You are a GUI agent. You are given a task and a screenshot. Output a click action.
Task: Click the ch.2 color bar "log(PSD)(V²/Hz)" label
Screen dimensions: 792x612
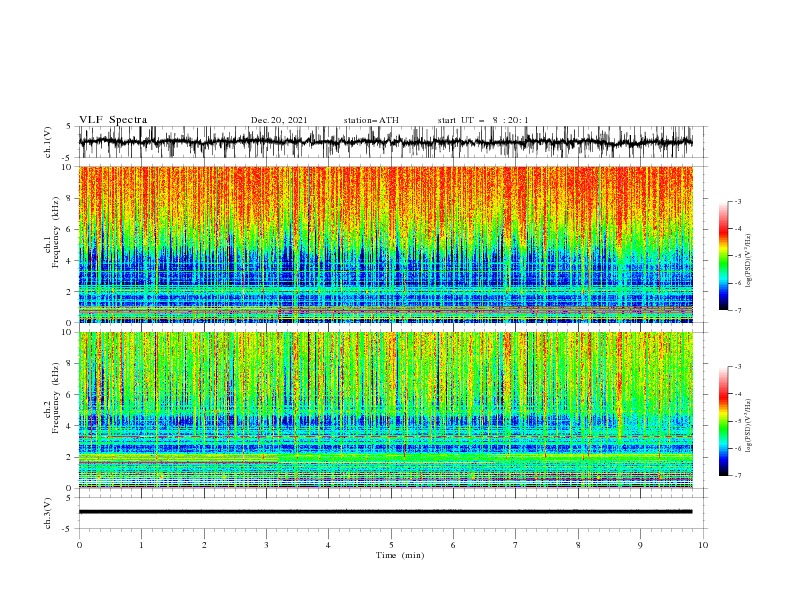(x=748, y=426)
